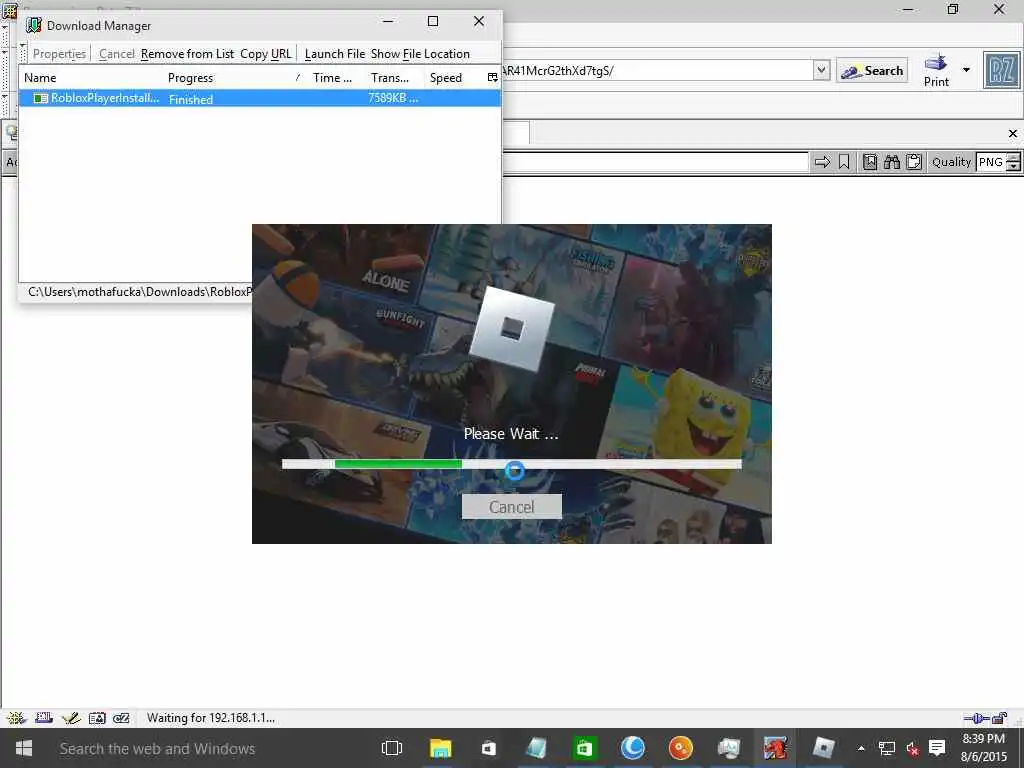Click the orange round icon on the taskbar
This screenshot has width=1024, height=768.
680,748
